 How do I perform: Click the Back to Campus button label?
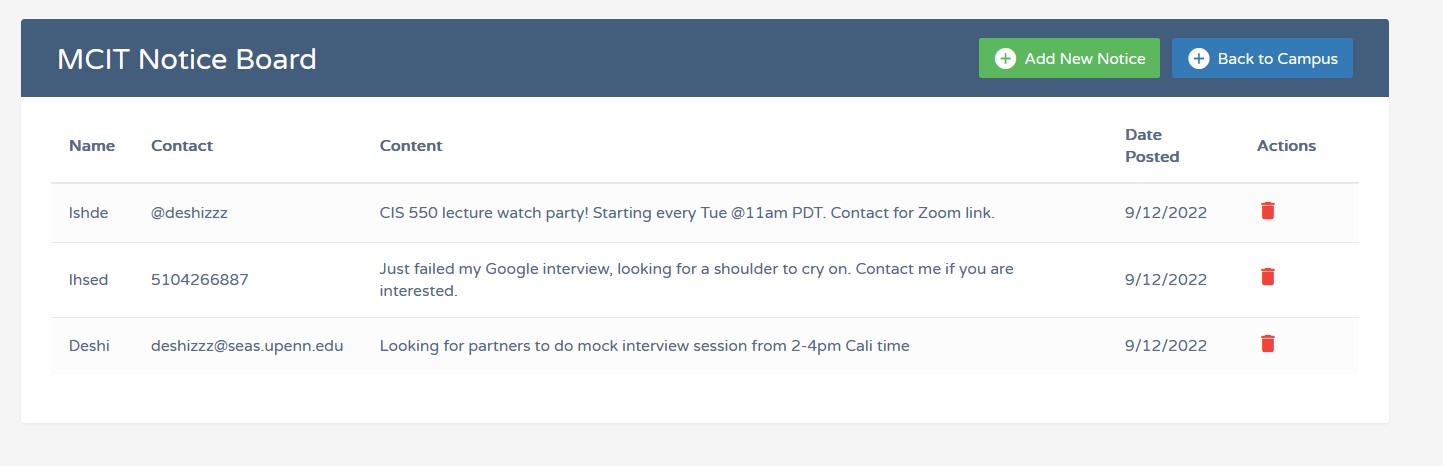pyautogui.click(x=1277, y=59)
